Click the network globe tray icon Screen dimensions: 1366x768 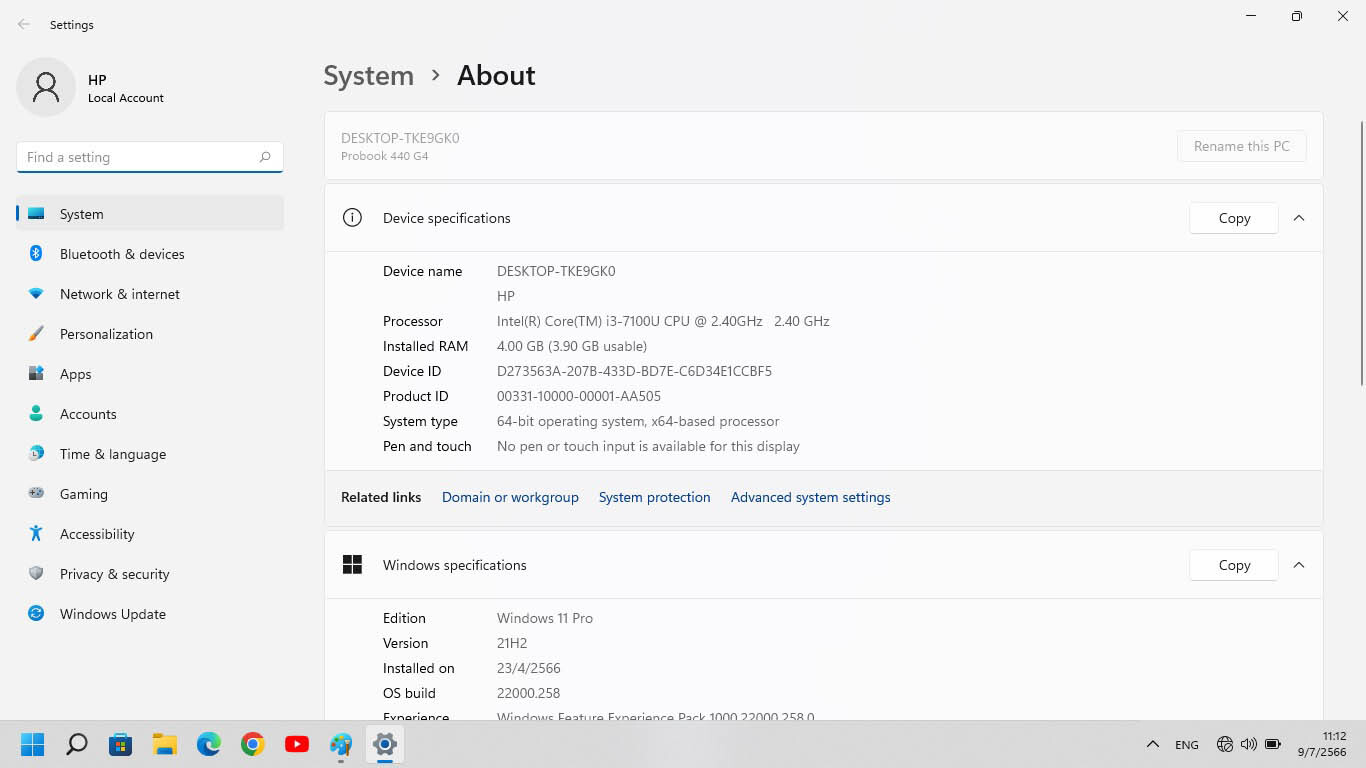point(1225,744)
